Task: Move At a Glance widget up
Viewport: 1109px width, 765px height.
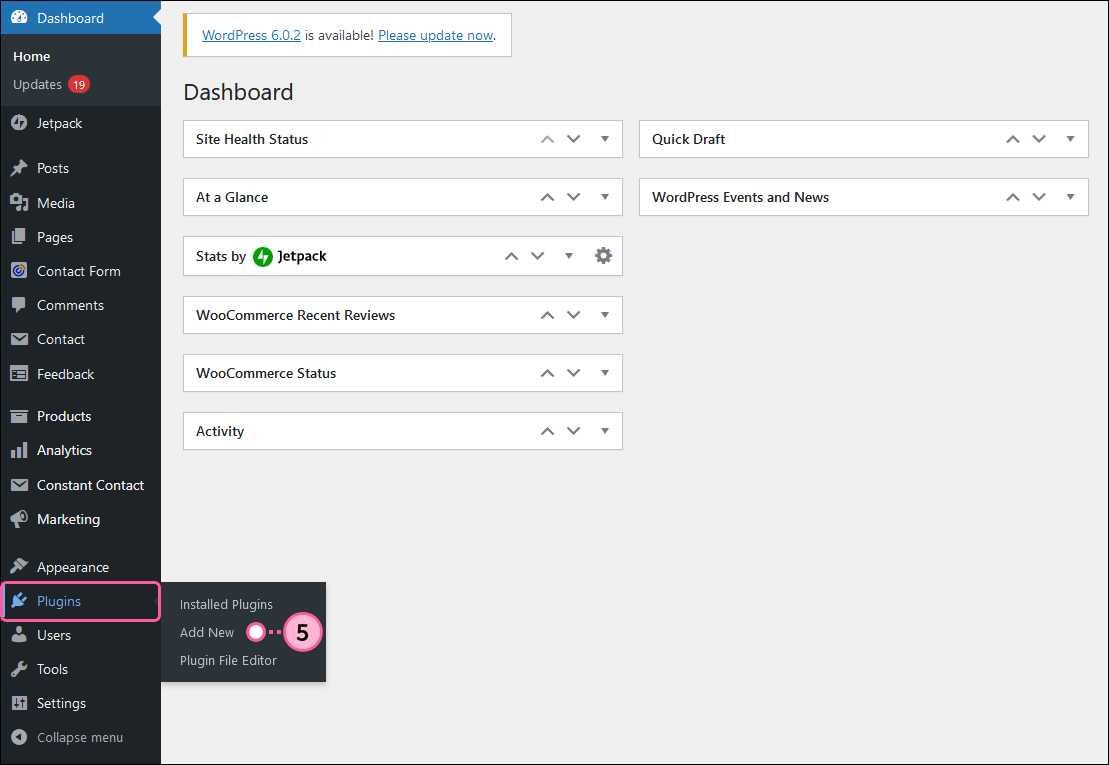Action: coord(547,197)
